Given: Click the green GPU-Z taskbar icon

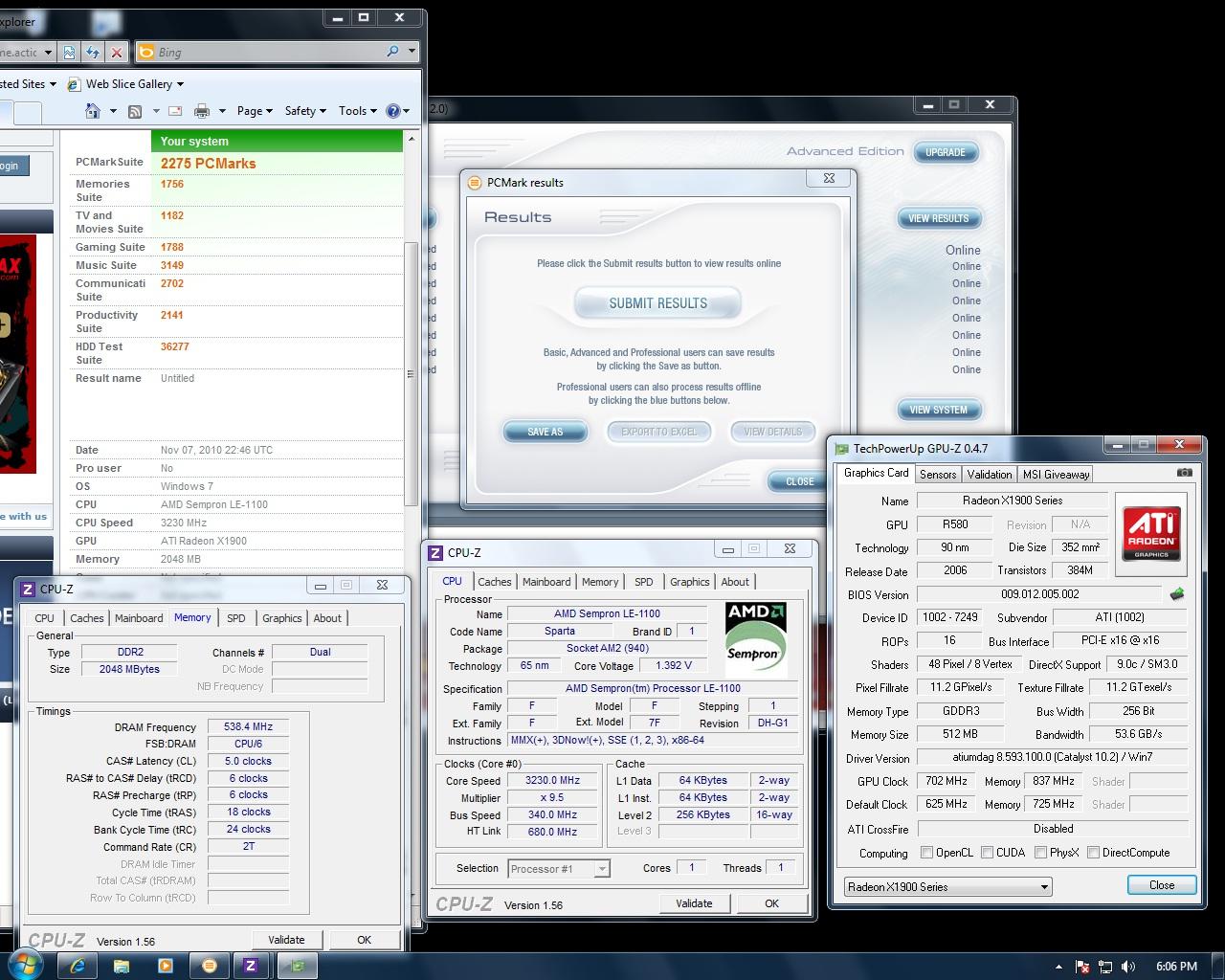Looking at the screenshot, I should pos(297,966).
